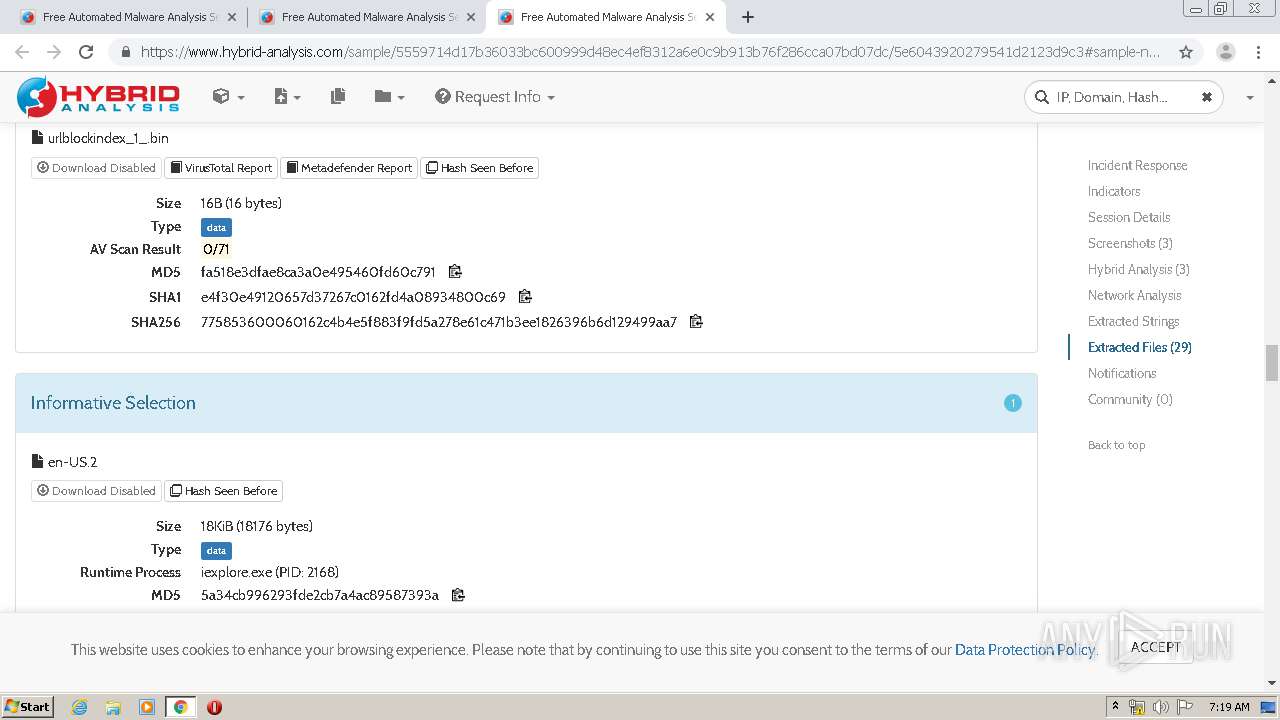Screen dimensions: 1280x720
Task: Open the sandbox cube dropdown menu
Action: 228,96
